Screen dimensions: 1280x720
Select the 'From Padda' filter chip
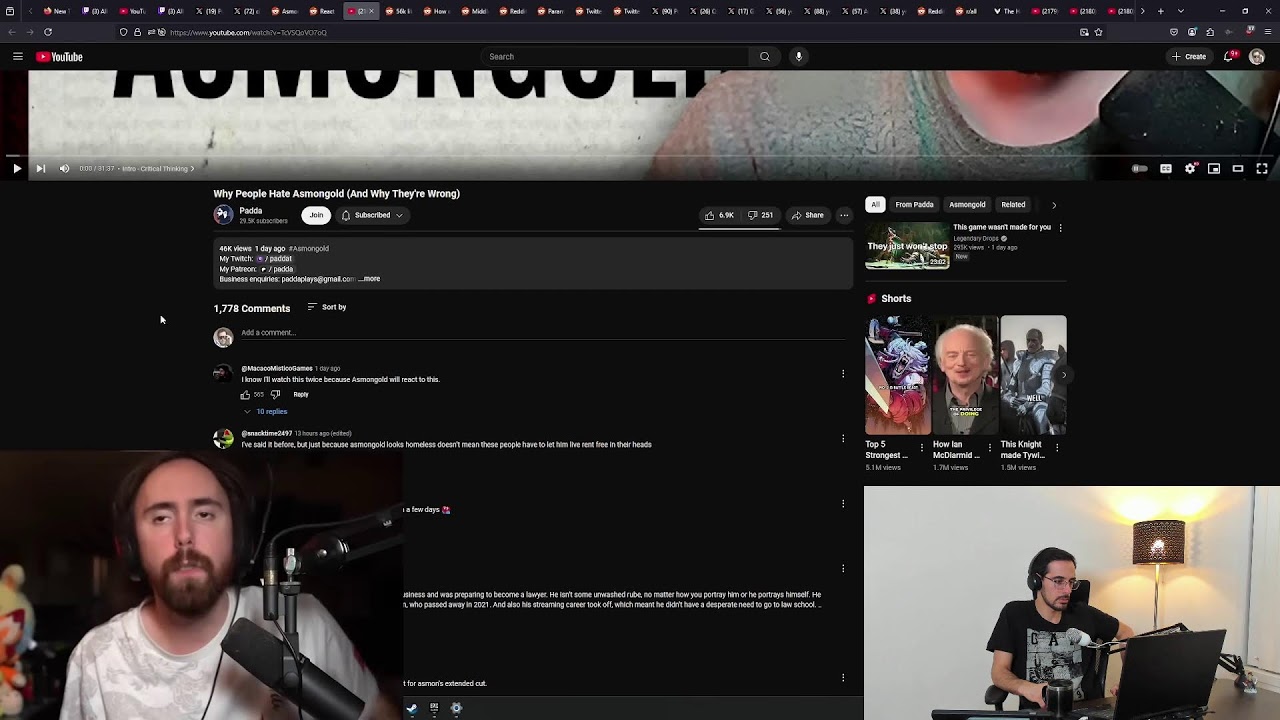914,205
